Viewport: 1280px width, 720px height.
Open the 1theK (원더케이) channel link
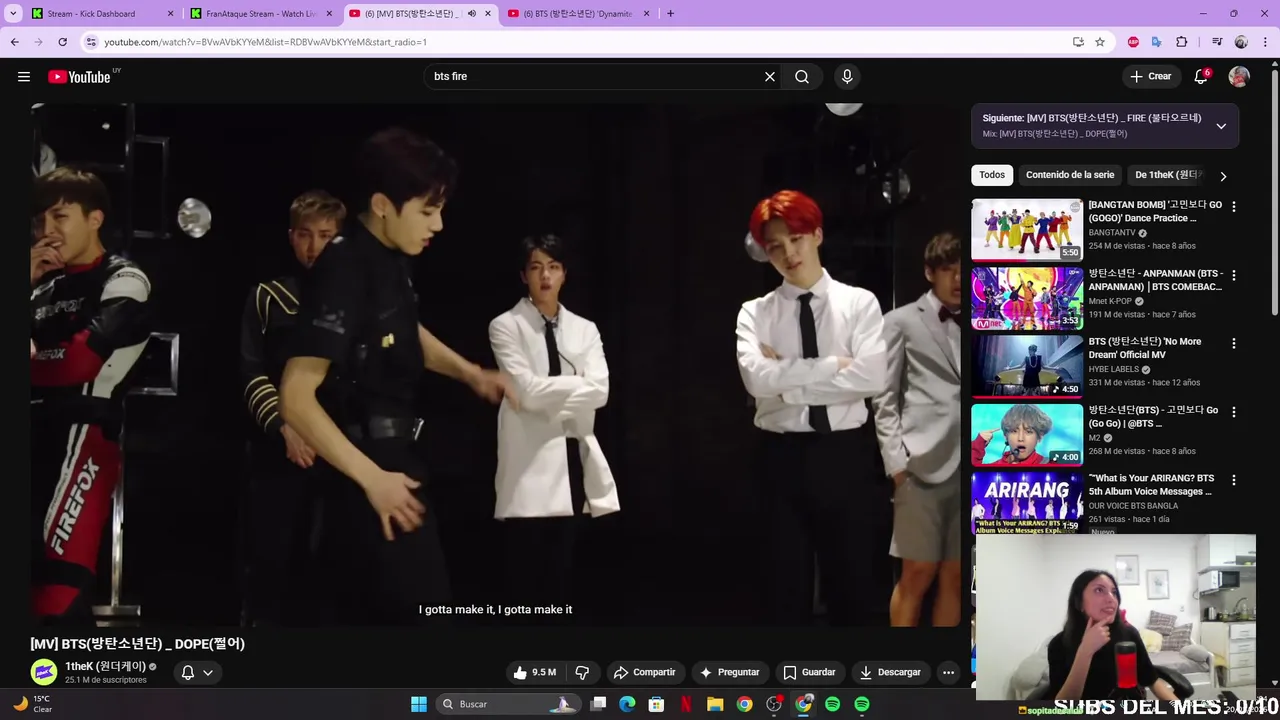pyautogui.click(x=106, y=666)
